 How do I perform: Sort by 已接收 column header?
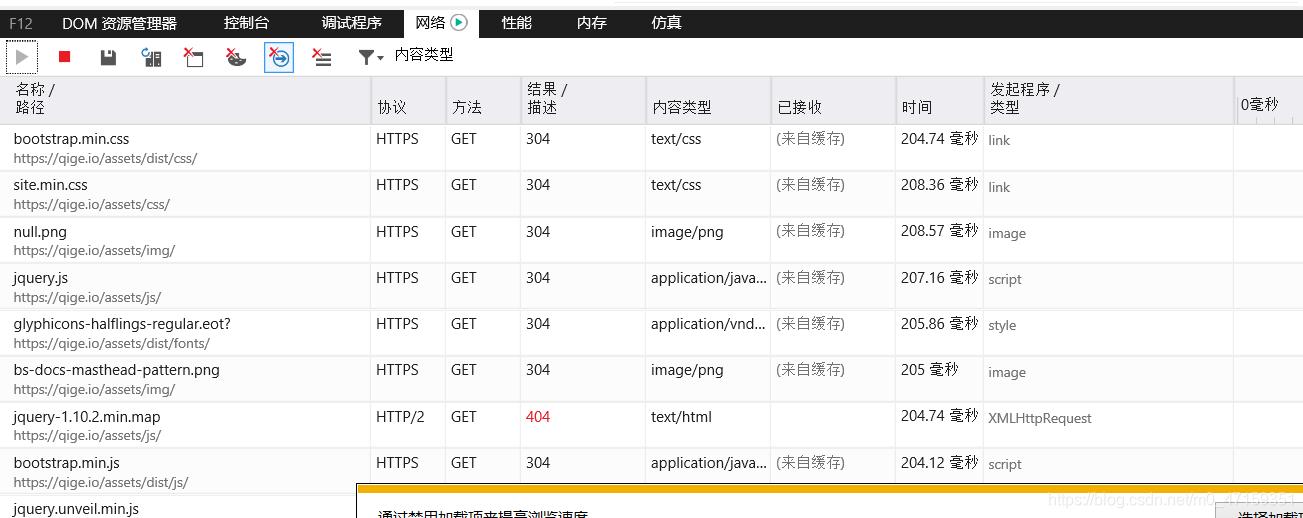click(x=833, y=99)
